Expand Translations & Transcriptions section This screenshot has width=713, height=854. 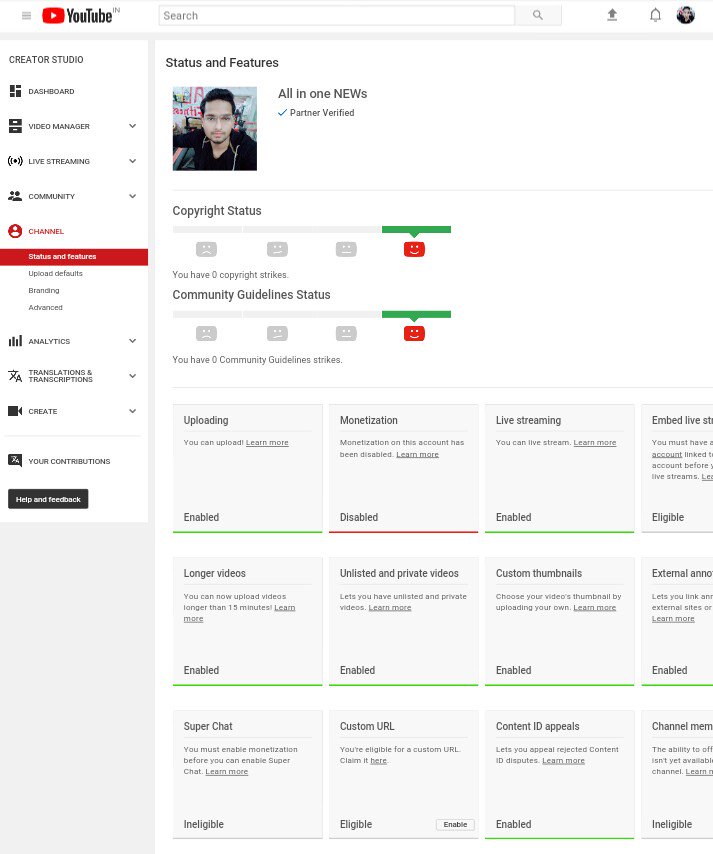click(x=132, y=376)
